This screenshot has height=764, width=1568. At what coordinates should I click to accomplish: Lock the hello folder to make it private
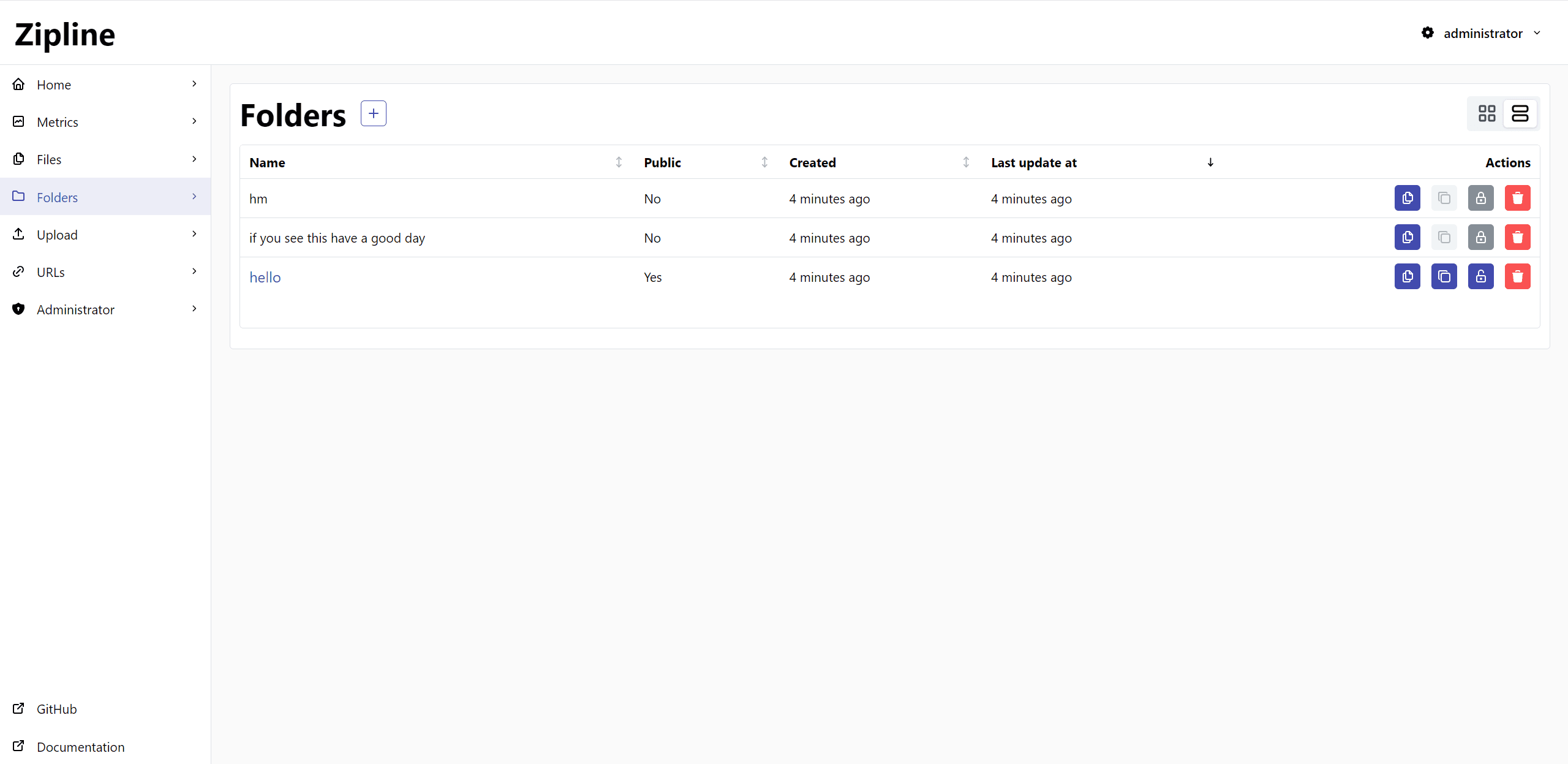click(x=1481, y=276)
